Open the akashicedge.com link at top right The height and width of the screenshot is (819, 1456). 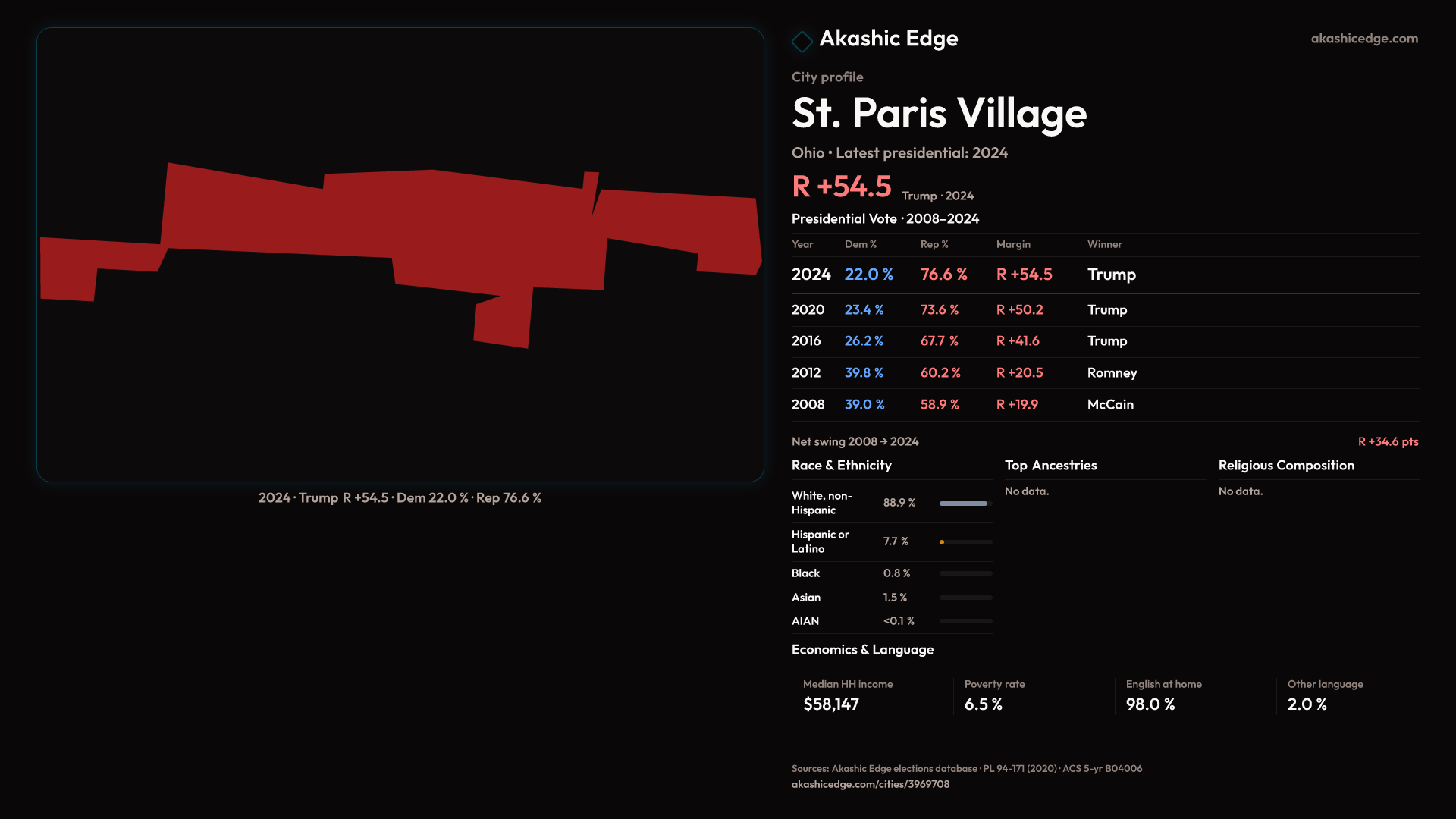[x=1363, y=39]
